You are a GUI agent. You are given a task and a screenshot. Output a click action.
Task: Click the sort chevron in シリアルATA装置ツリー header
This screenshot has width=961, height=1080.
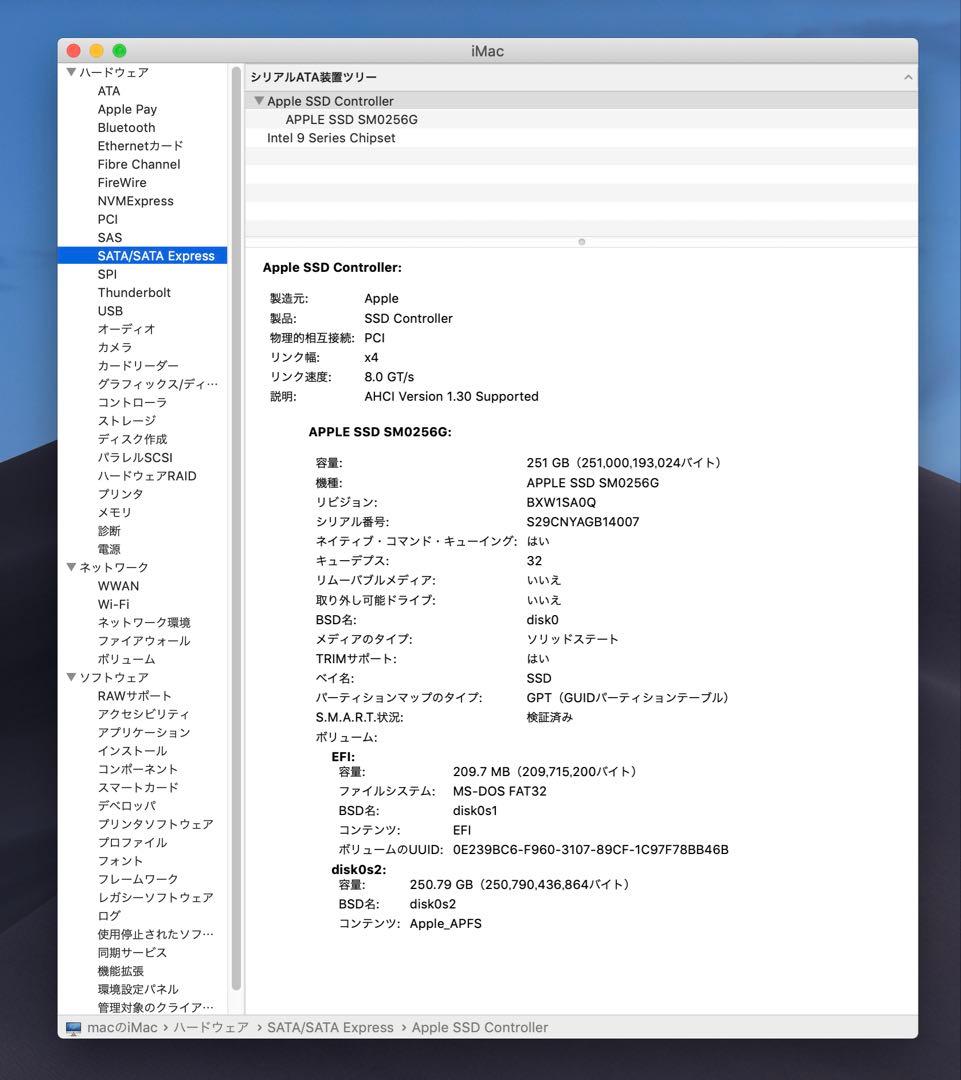click(908, 77)
